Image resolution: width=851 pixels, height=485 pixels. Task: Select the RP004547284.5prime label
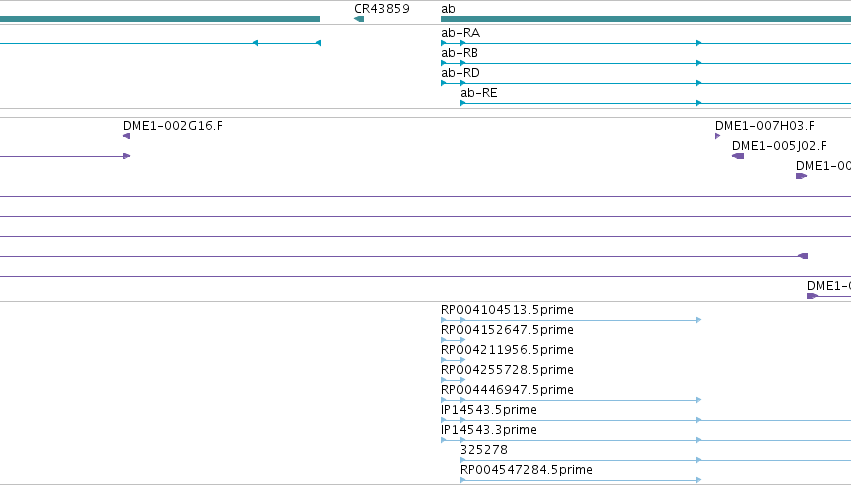coord(526,470)
